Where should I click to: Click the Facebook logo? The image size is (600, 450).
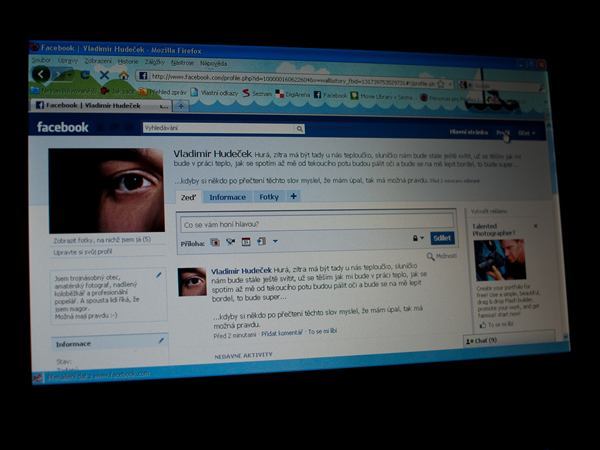point(62,127)
